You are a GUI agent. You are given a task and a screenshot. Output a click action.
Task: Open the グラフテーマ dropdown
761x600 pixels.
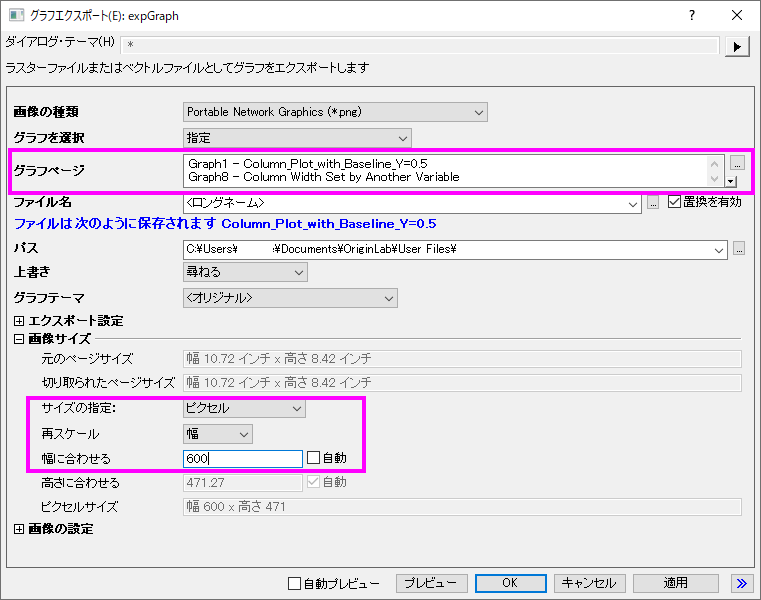(290, 298)
